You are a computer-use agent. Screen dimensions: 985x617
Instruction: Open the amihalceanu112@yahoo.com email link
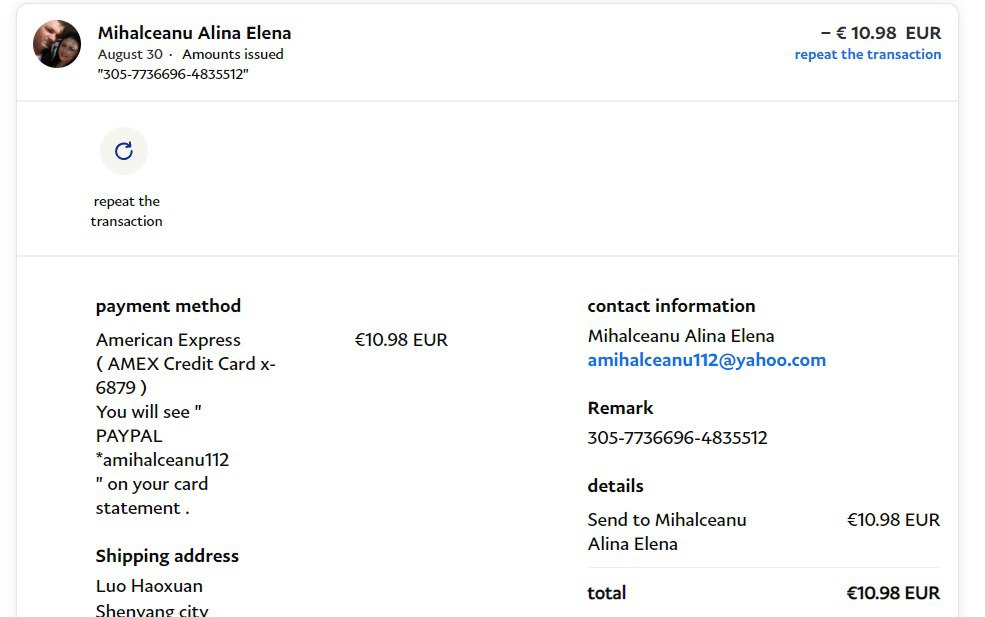click(706, 360)
